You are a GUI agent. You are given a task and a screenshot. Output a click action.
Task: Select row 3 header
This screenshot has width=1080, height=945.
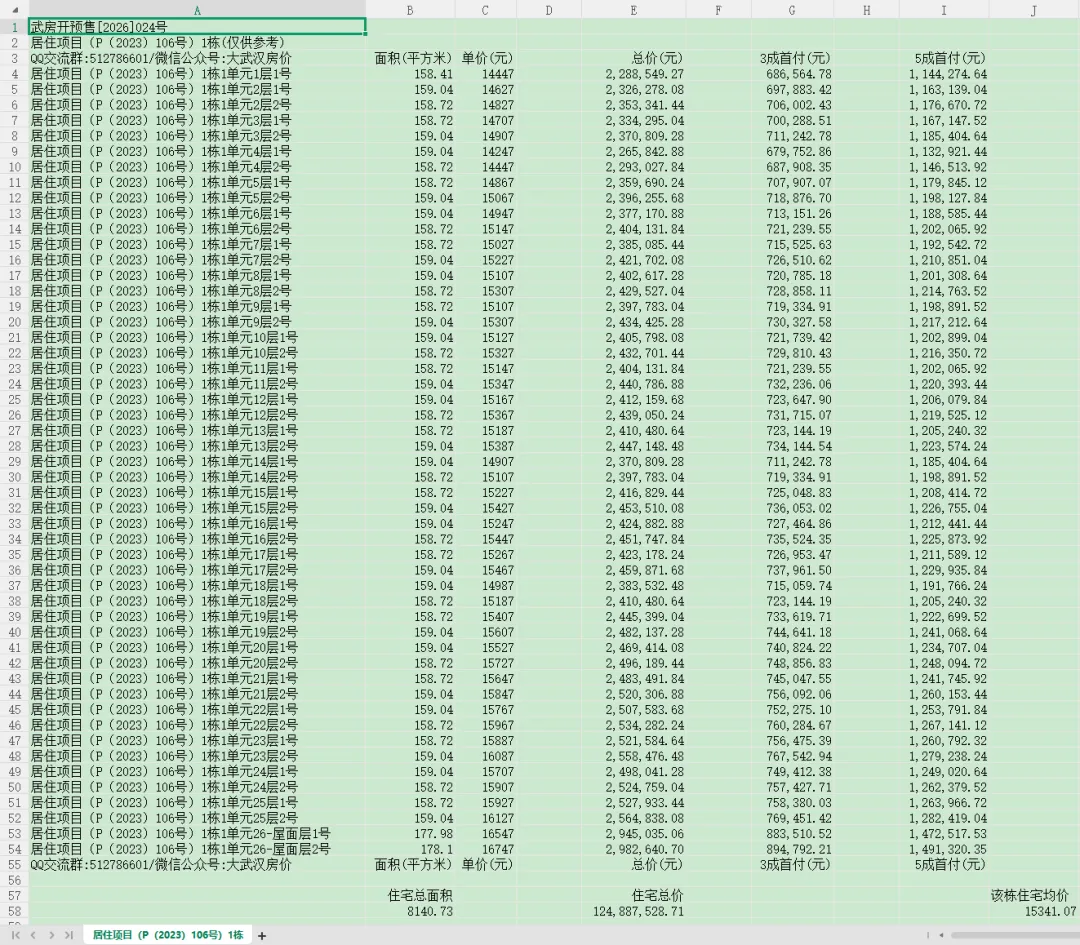14,58
